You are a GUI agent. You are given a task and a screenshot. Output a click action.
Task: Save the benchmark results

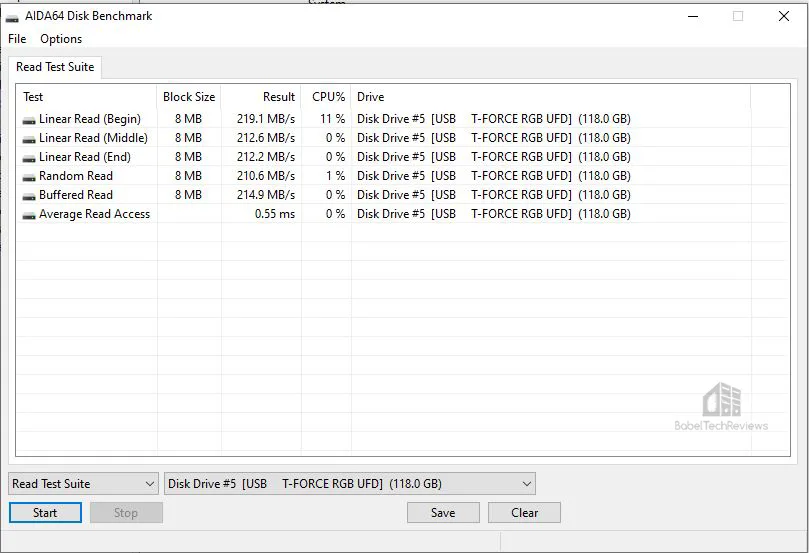pos(443,513)
